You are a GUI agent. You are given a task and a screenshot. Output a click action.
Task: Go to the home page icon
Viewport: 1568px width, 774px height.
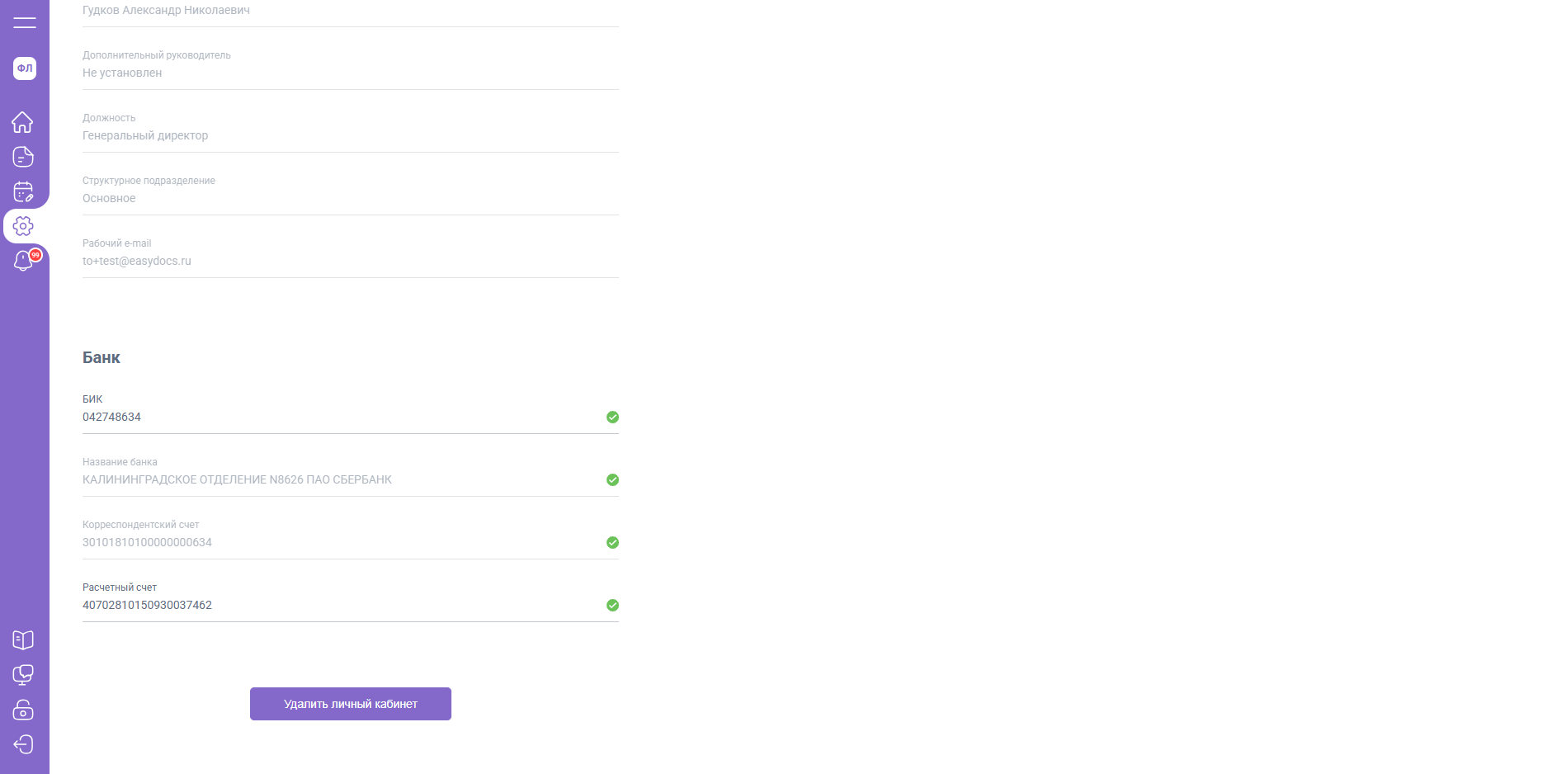point(23,122)
